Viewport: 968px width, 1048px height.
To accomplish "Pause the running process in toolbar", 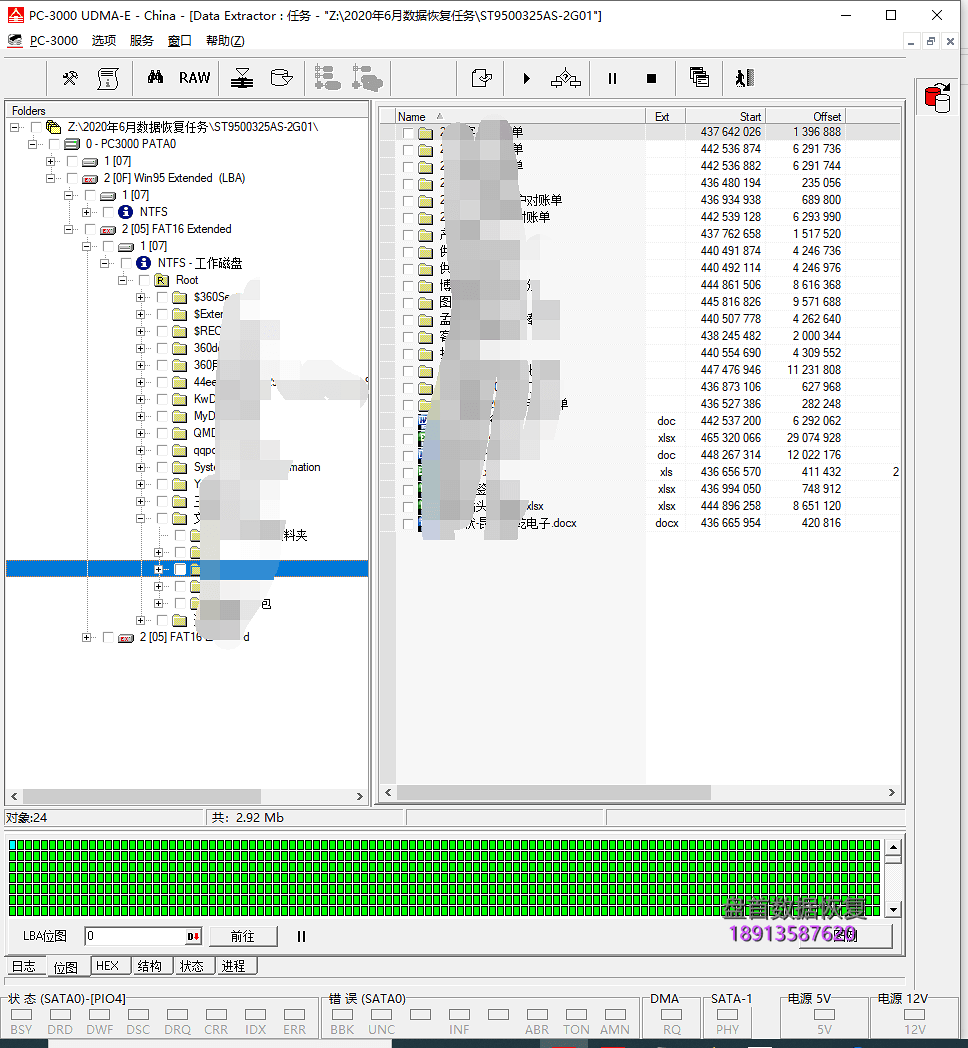I will (x=612, y=79).
